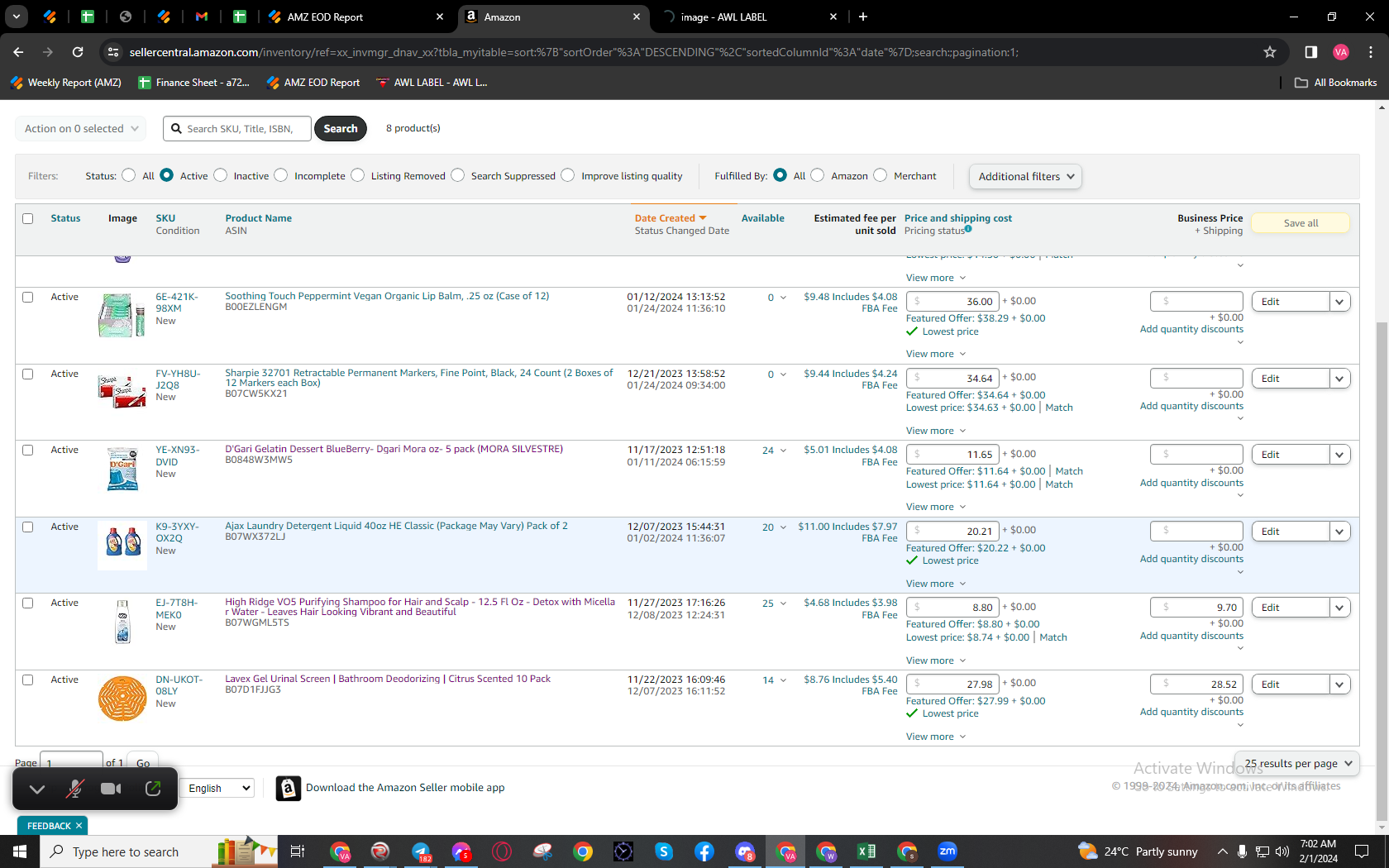Click the browser back arrow

tap(18, 52)
